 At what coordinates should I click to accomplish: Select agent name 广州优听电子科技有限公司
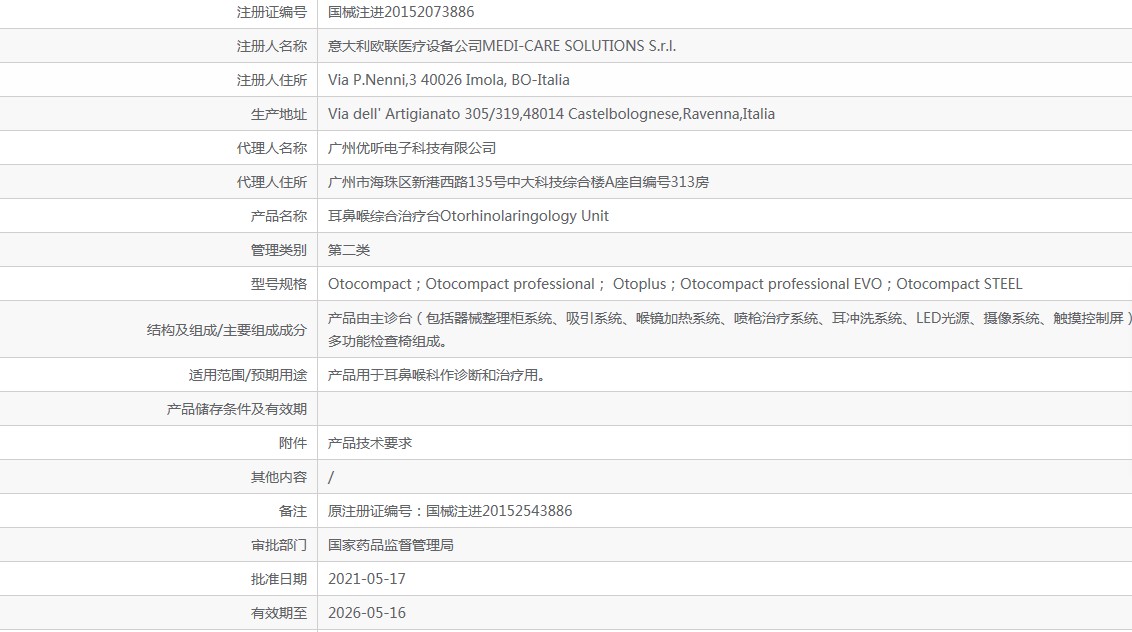pyautogui.click(x=412, y=148)
